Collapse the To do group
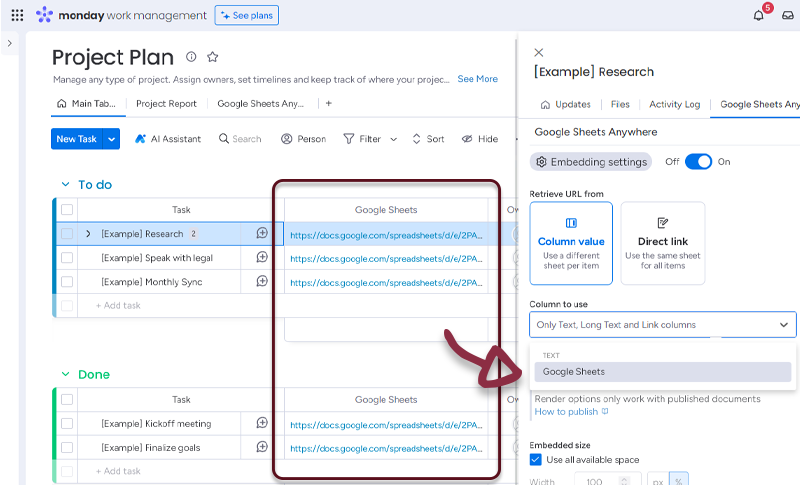The height and width of the screenshot is (485, 800). (64, 185)
